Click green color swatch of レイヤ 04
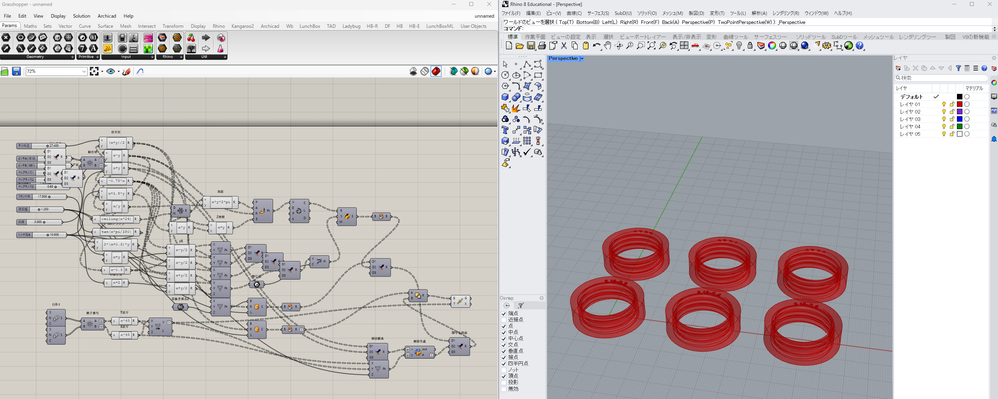 960,127
